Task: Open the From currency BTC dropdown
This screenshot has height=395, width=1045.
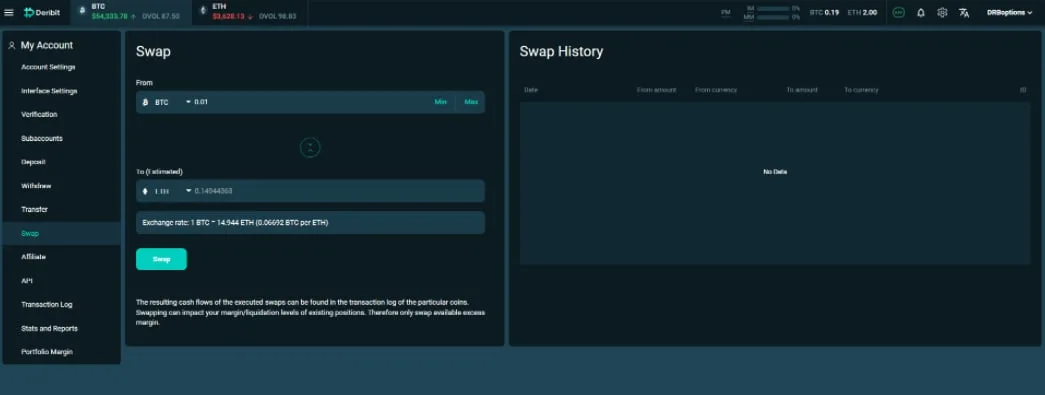Action: pyautogui.click(x=165, y=102)
